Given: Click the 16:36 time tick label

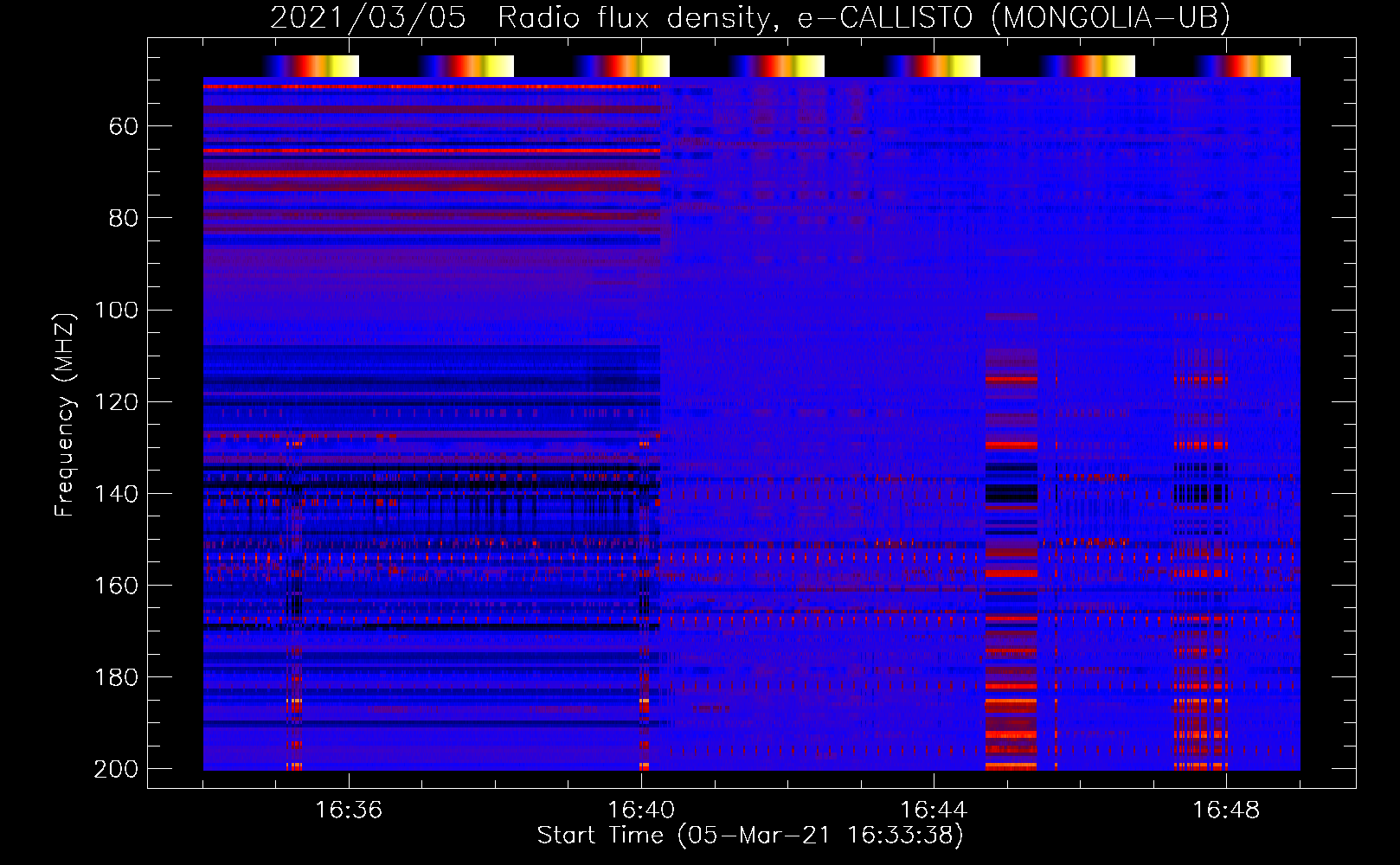Looking at the screenshot, I should click(x=349, y=810).
